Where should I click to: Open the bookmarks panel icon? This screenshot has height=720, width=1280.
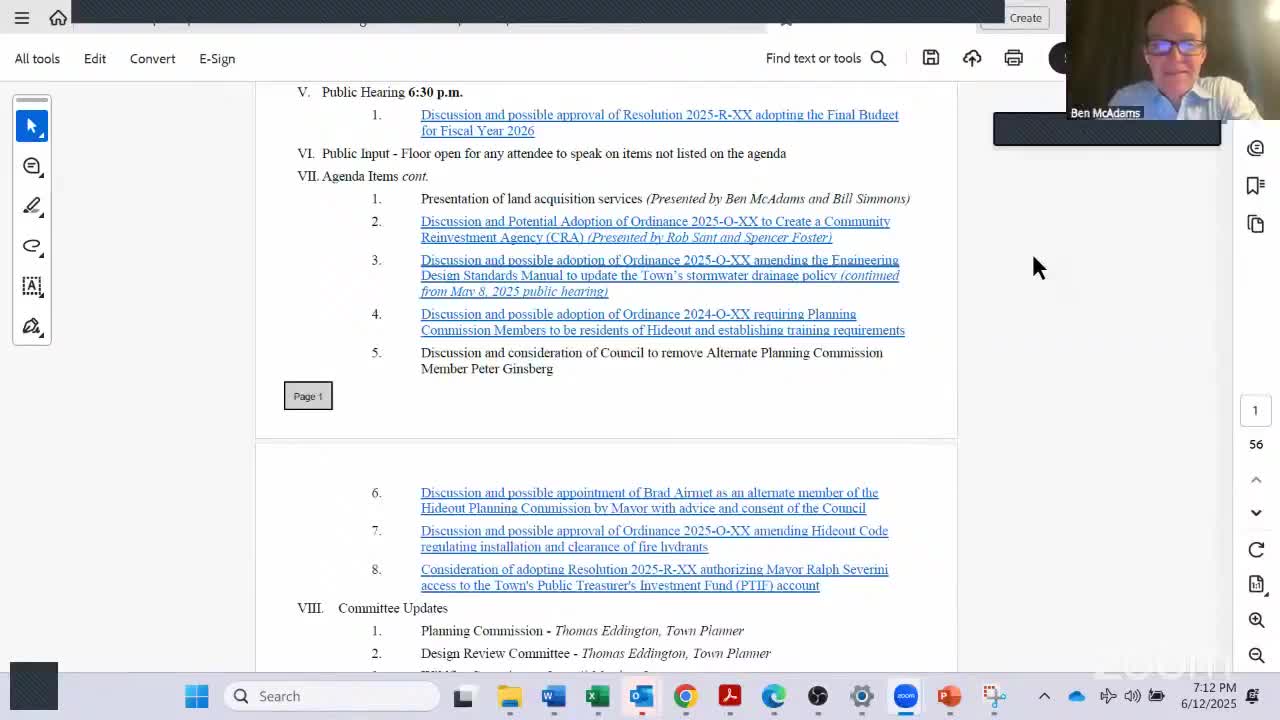[1256, 186]
